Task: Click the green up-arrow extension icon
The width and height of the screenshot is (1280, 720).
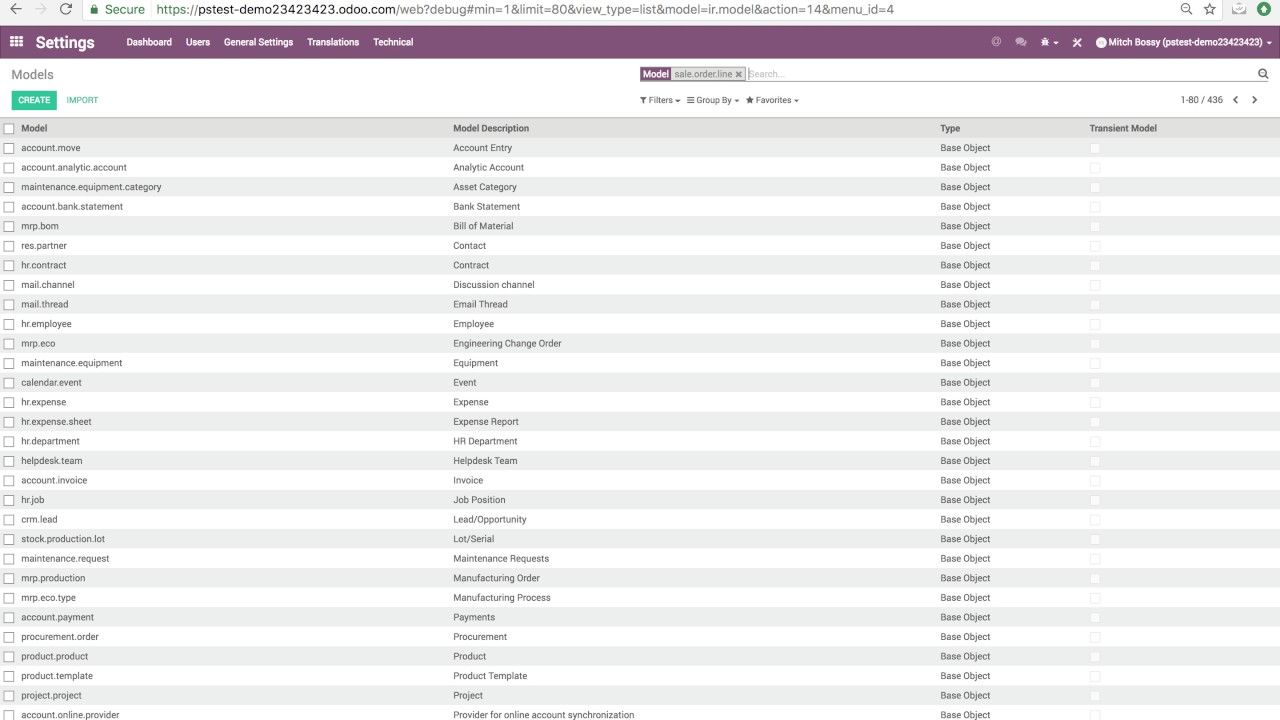Action: [x=1264, y=9]
